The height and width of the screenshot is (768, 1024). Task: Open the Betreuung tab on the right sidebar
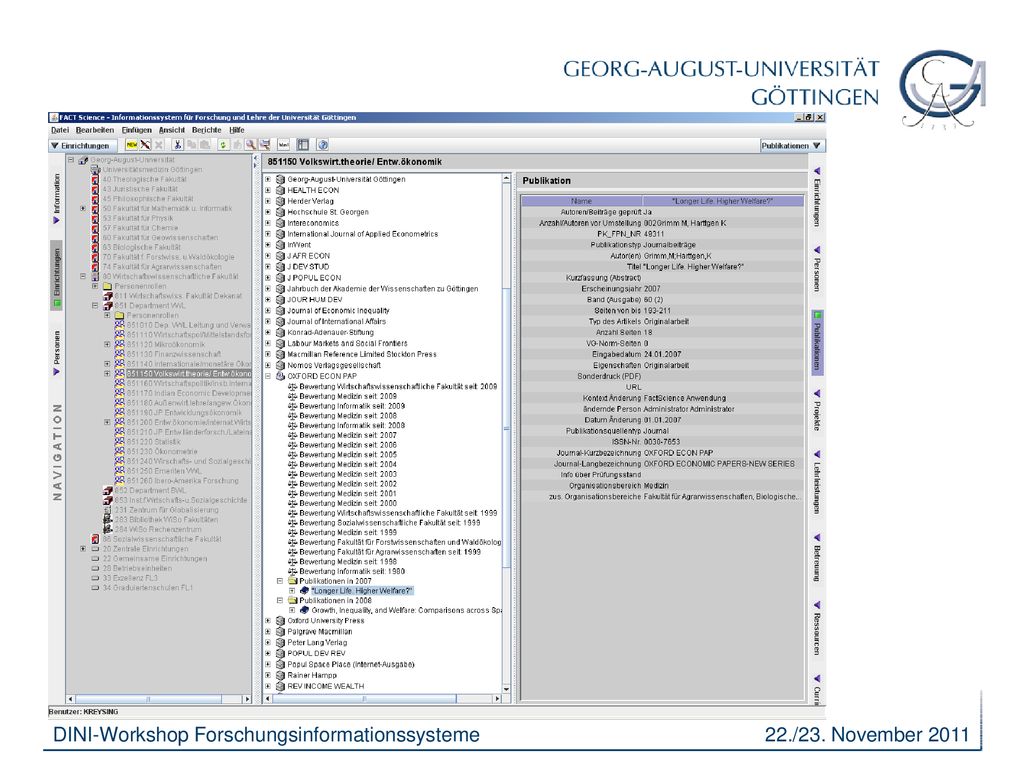(x=817, y=558)
